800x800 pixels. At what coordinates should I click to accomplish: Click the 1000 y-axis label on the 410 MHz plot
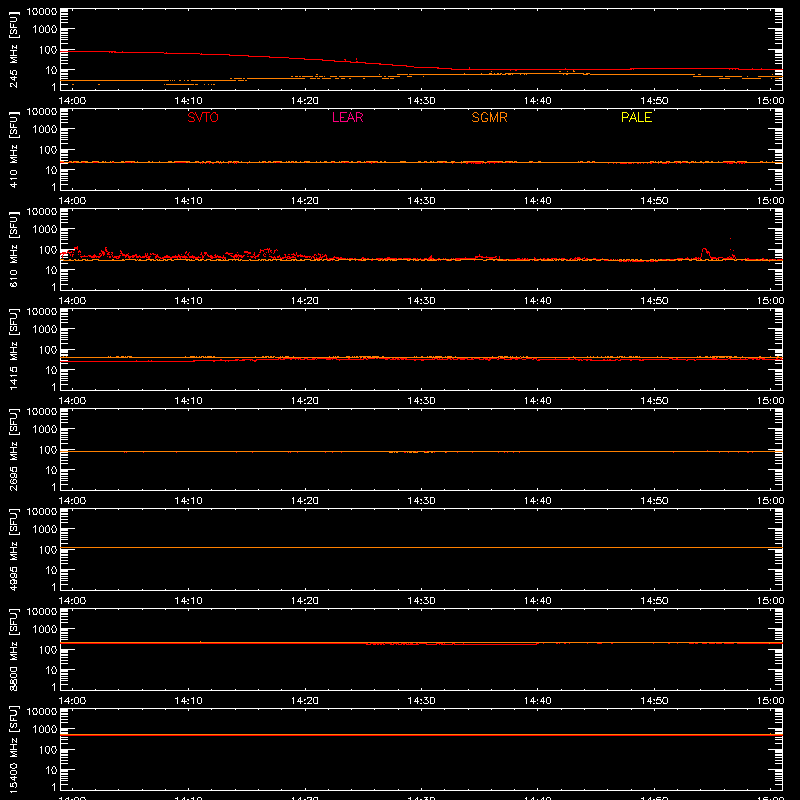[45, 129]
